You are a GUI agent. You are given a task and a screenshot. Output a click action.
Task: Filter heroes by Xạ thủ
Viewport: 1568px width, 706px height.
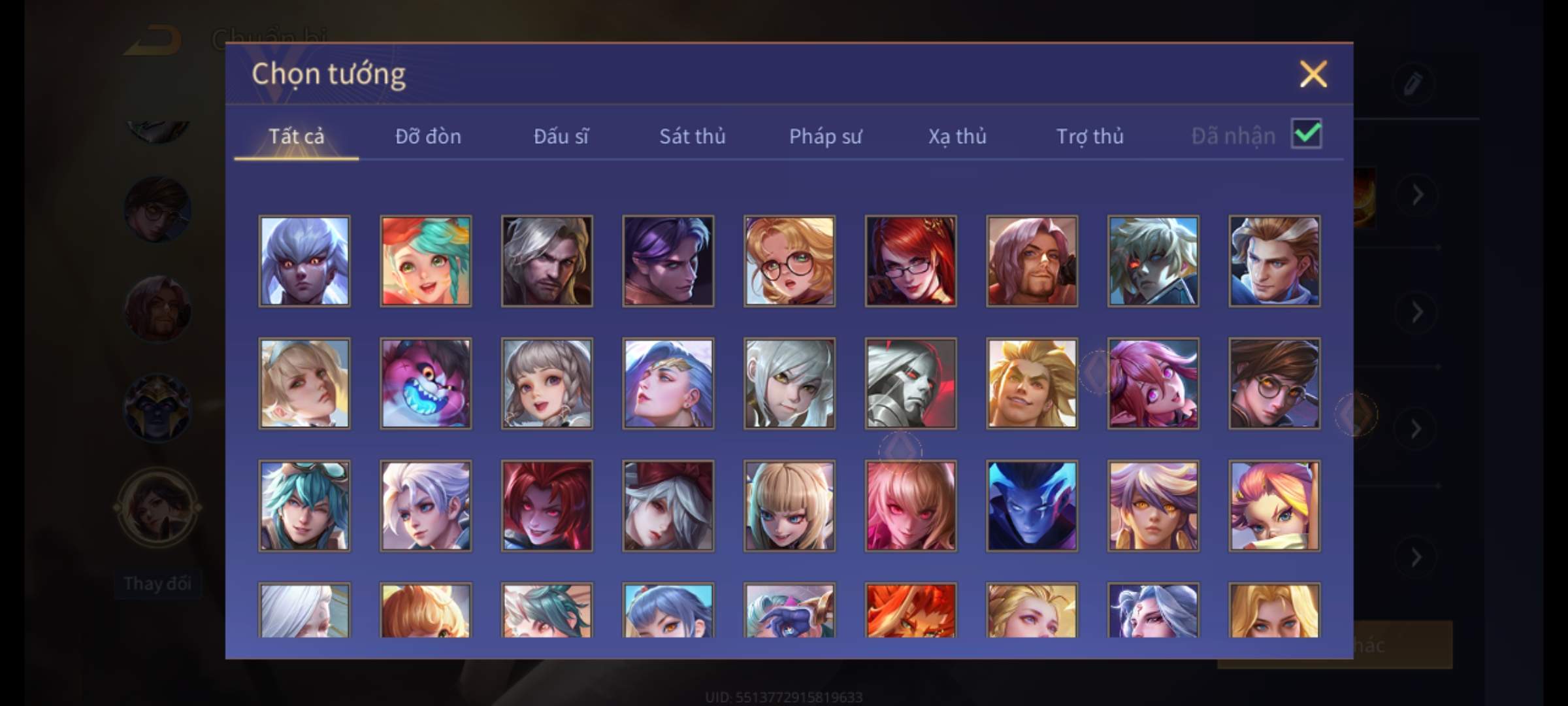(957, 136)
